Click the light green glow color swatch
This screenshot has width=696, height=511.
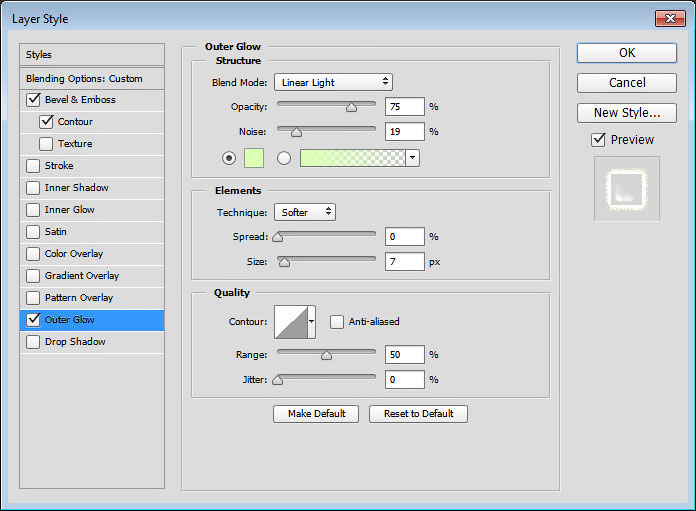[x=254, y=158]
